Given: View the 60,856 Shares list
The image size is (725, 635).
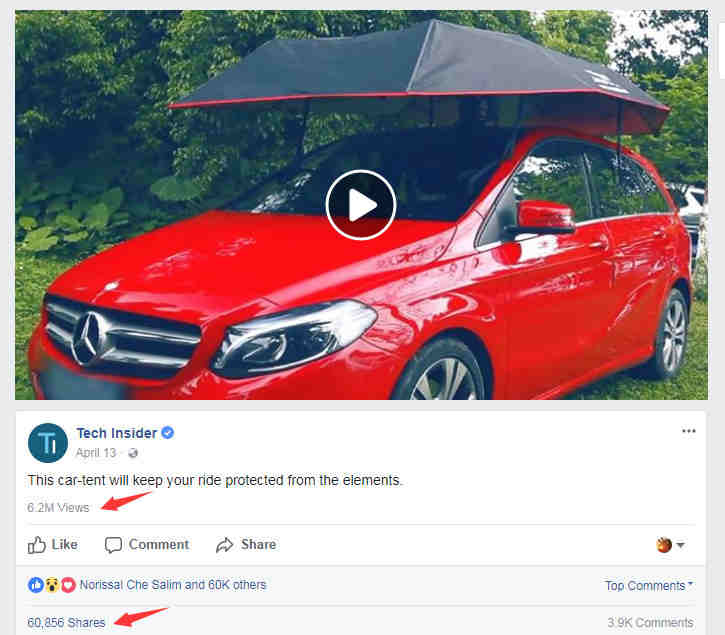Looking at the screenshot, I should click(x=66, y=623).
